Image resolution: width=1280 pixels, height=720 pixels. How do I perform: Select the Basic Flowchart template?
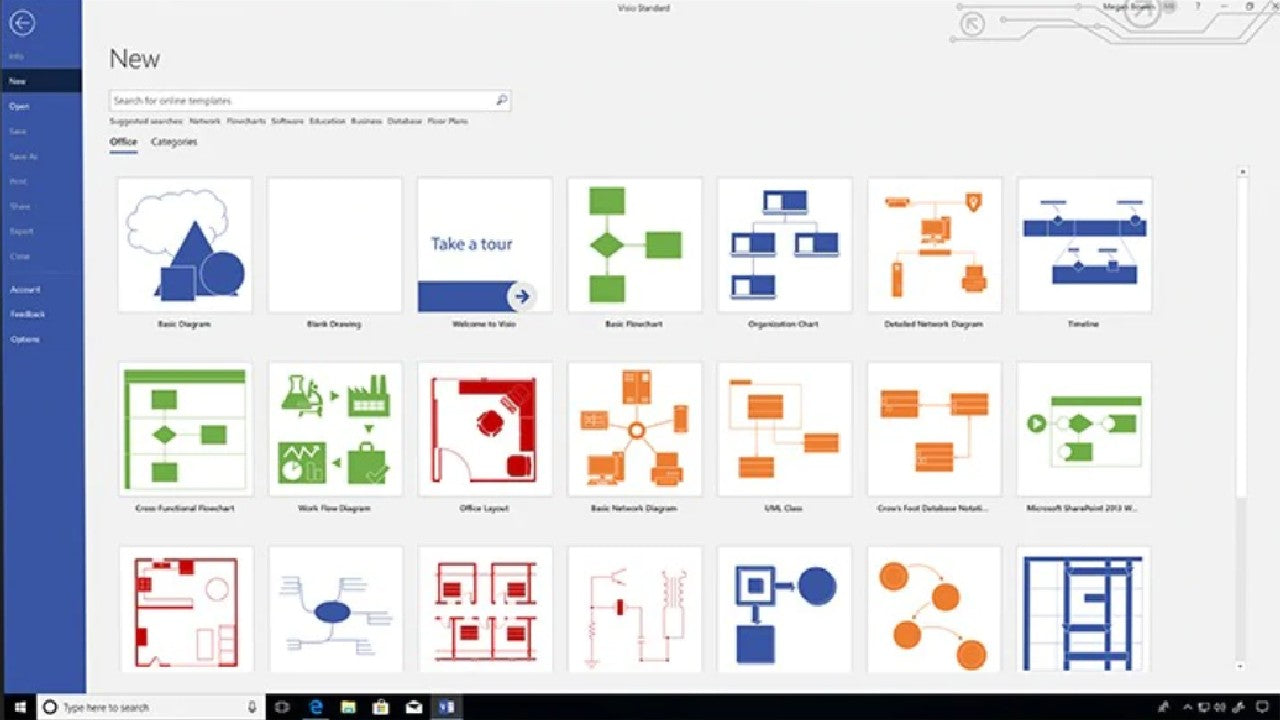tap(634, 254)
